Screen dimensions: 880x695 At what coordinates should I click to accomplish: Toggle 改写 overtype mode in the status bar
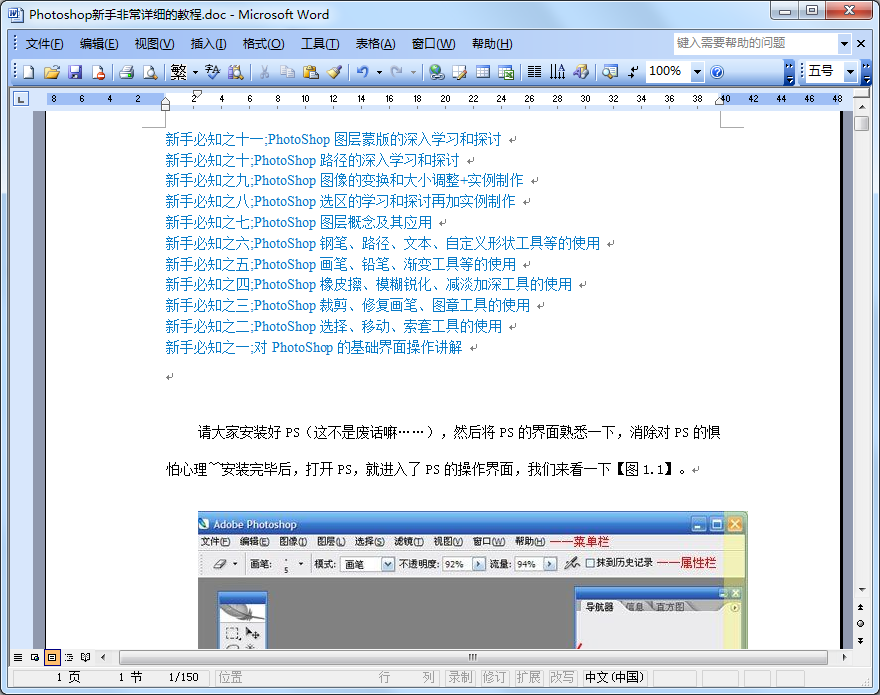[x=562, y=678]
